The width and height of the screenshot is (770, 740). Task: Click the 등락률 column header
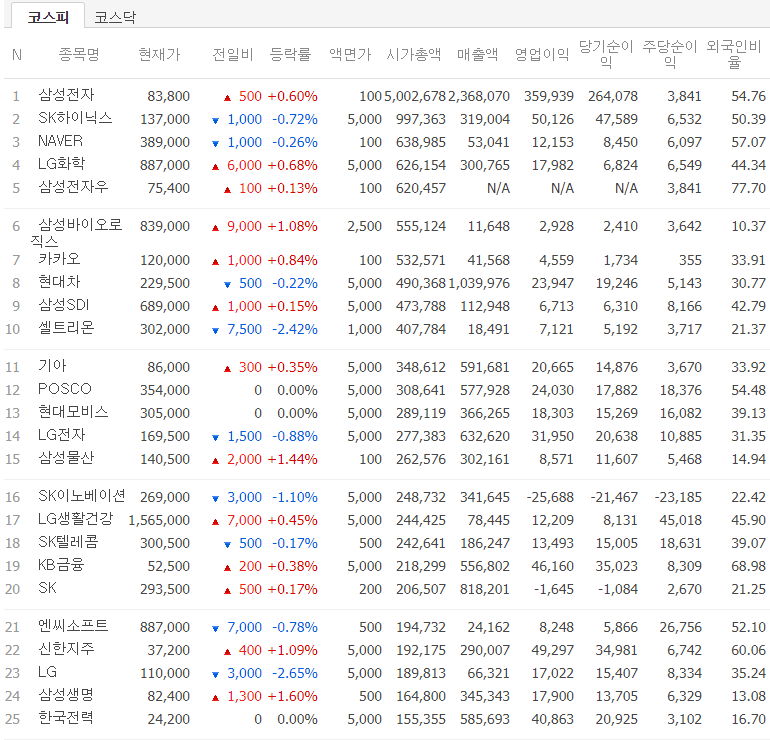pyautogui.click(x=291, y=54)
